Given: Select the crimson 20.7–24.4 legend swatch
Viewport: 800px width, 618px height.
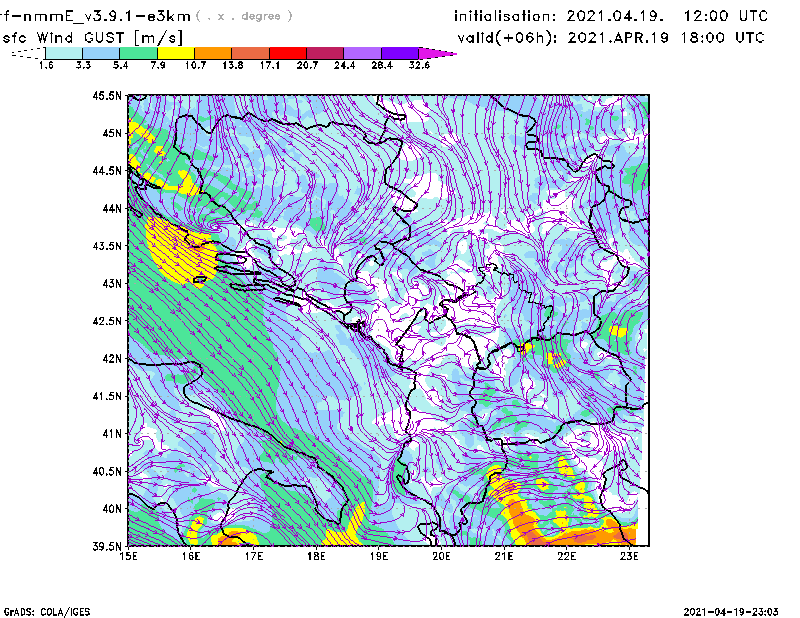Looking at the screenshot, I should 325,53.
